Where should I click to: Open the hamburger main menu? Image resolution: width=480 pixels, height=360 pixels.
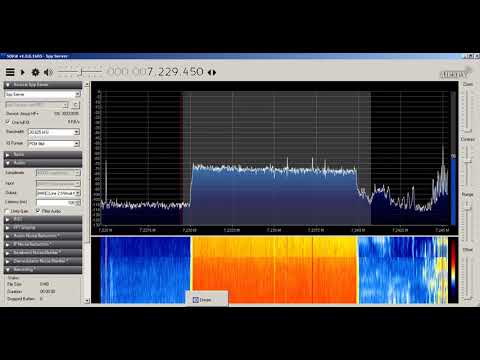pos(10,72)
